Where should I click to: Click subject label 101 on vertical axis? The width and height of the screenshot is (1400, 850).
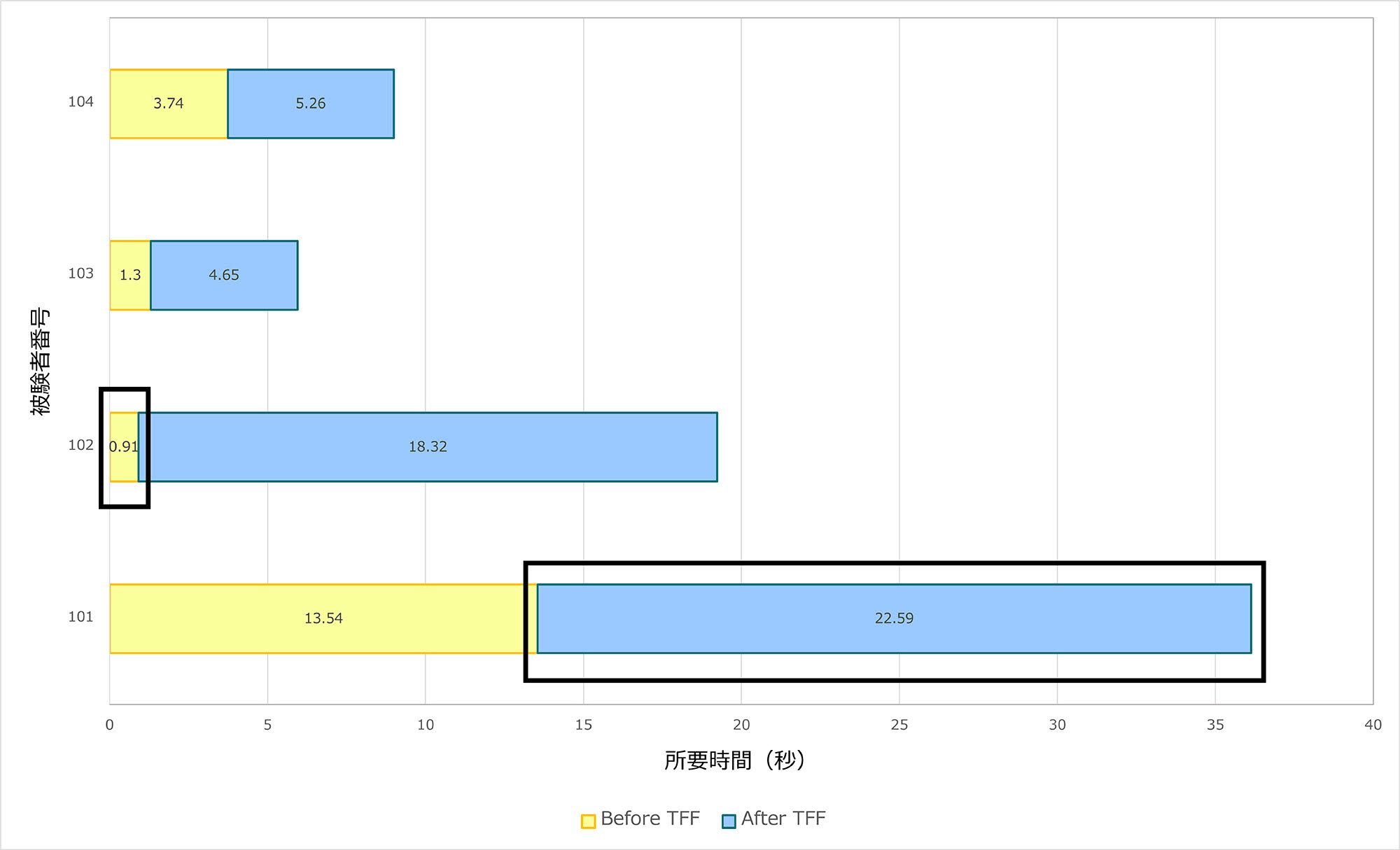(80, 617)
